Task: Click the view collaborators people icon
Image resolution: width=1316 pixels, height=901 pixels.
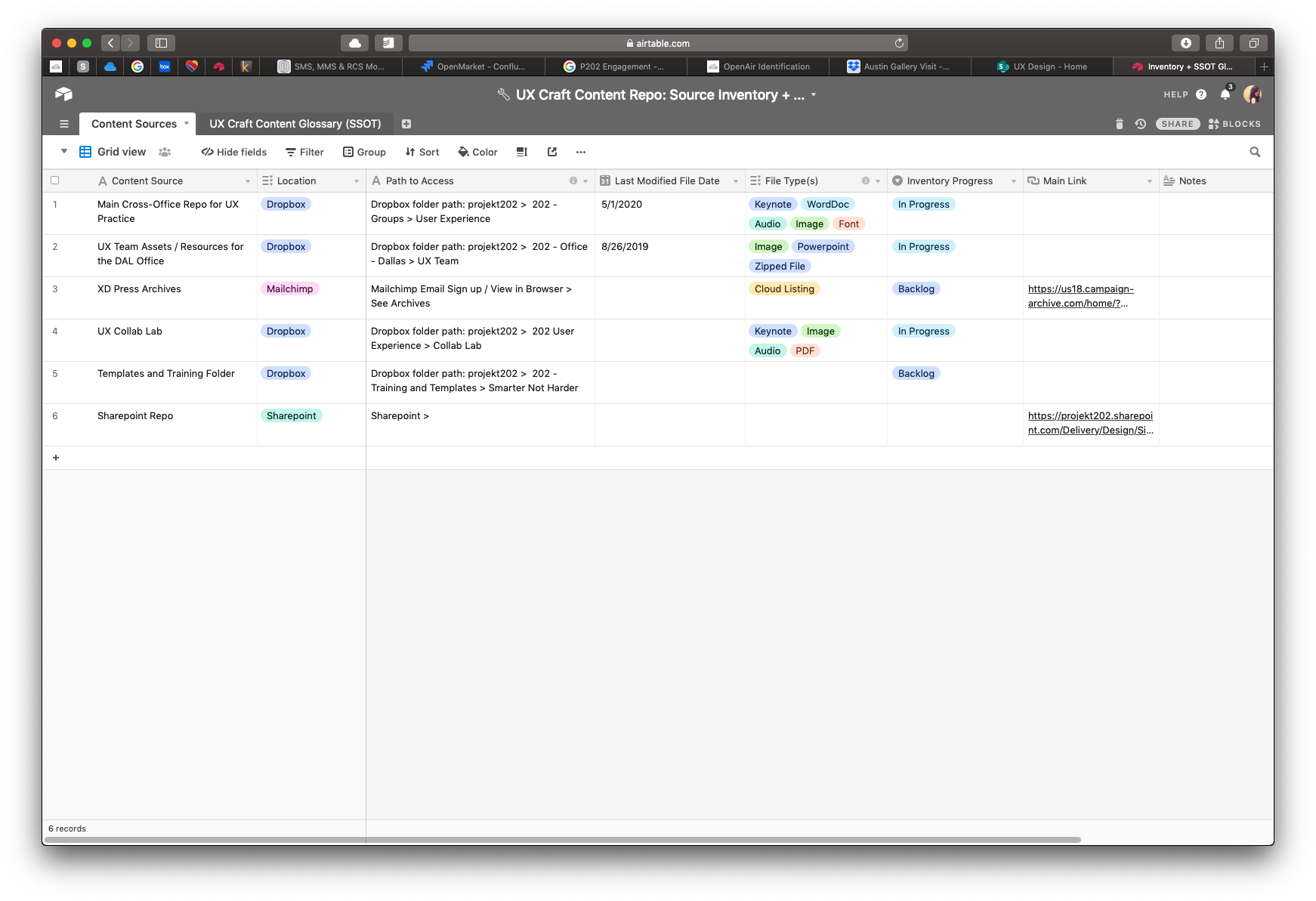Action: (165, 152)
